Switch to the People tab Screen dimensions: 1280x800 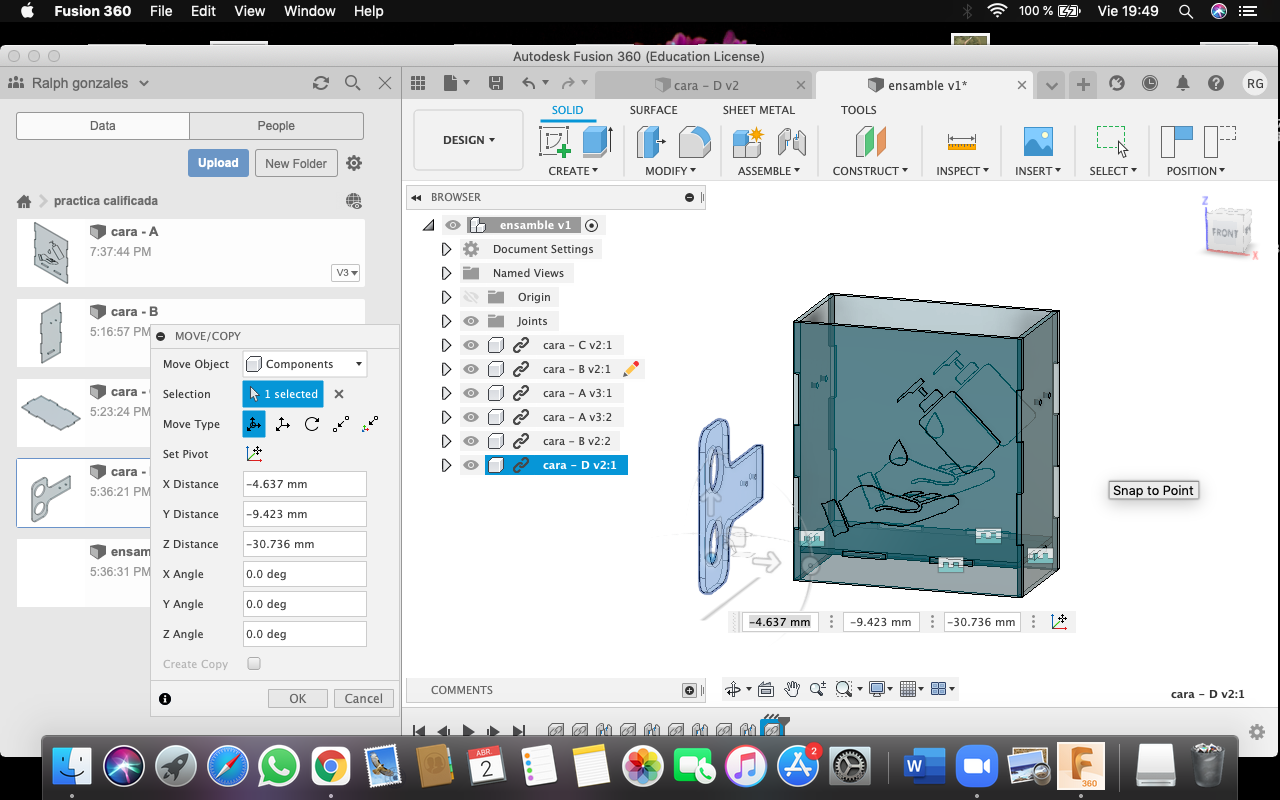pyautogui.click(x=276, y=126)
